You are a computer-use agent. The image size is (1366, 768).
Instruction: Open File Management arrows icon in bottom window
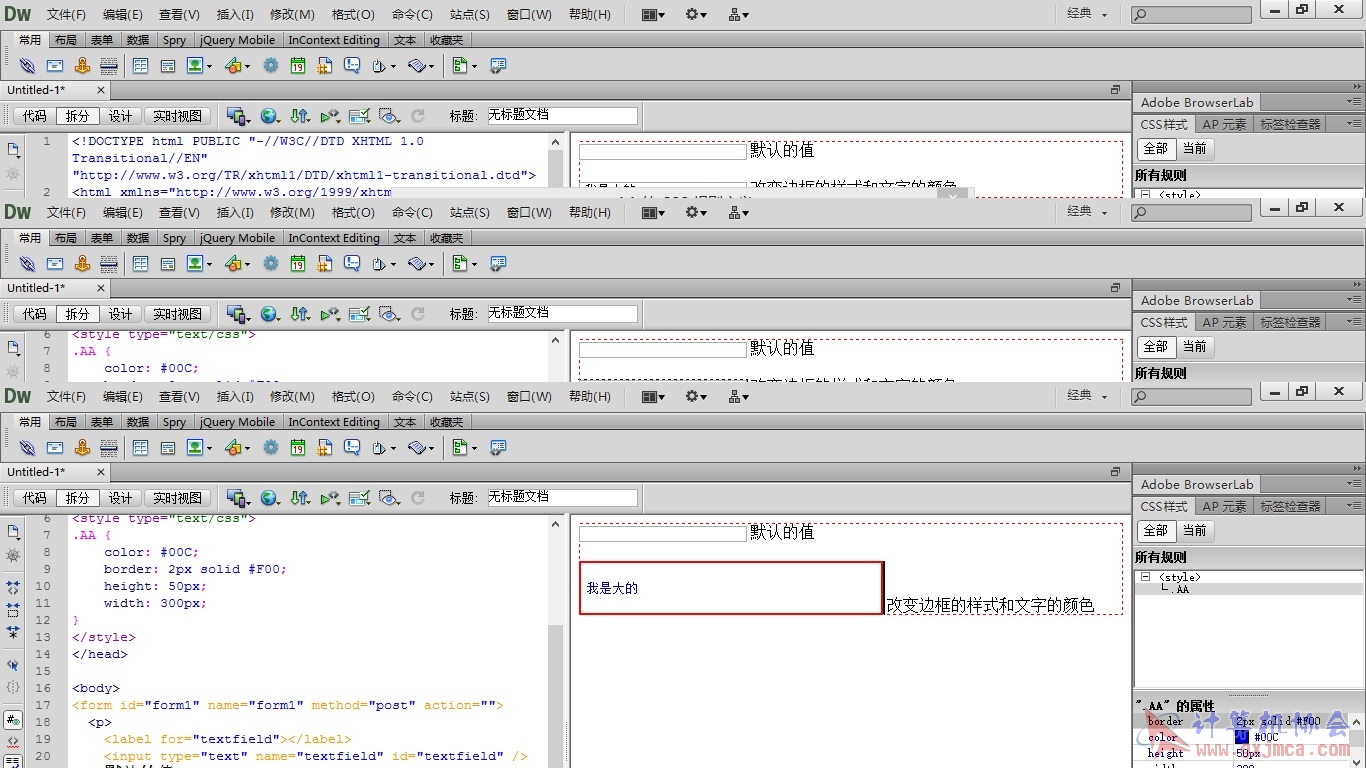coord(300,497)
